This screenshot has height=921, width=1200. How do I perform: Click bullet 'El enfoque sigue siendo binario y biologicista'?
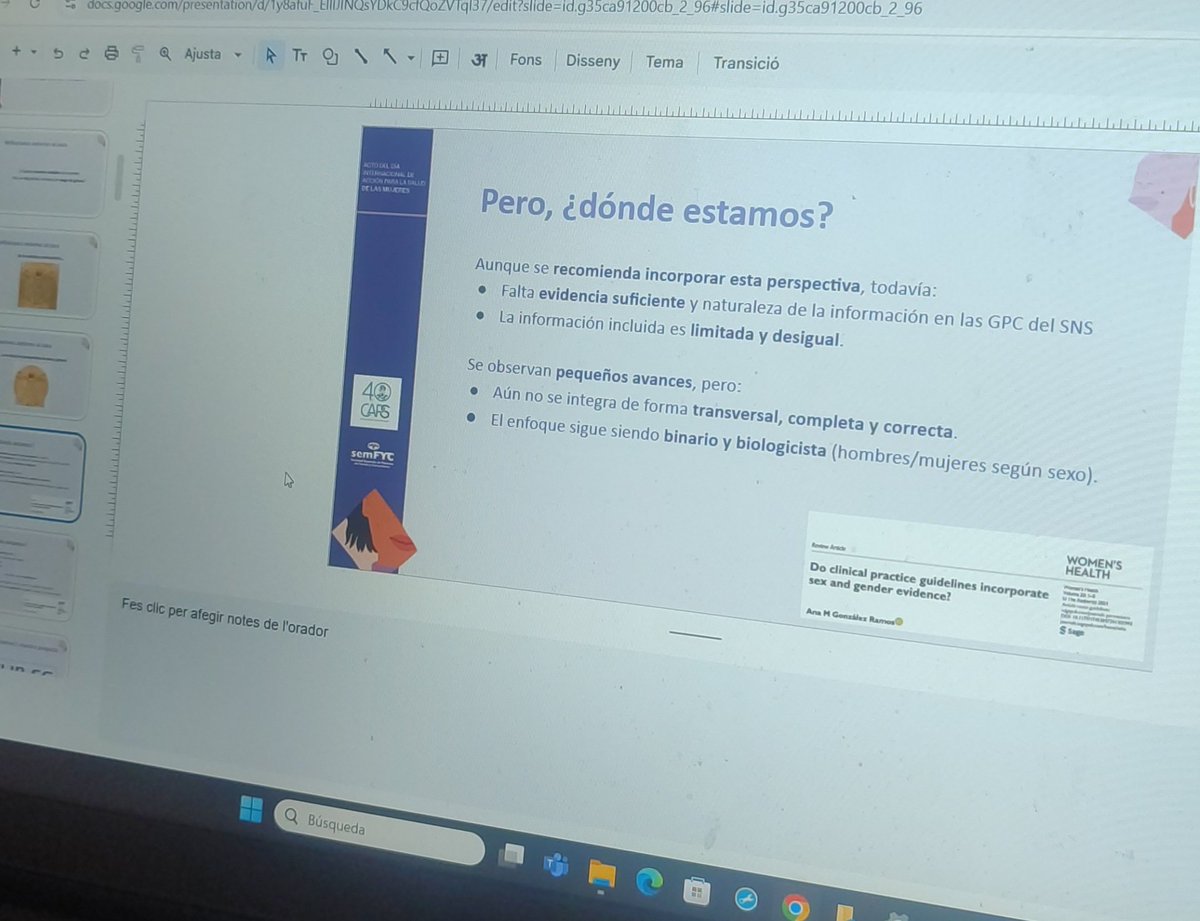[795, 449]
